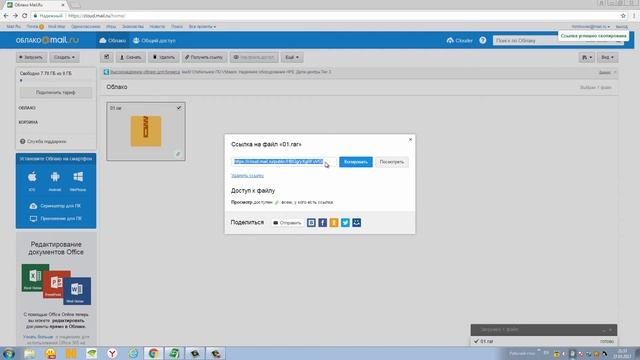
Task: Share via the VKontakte icon
Action: pos(311,222)
